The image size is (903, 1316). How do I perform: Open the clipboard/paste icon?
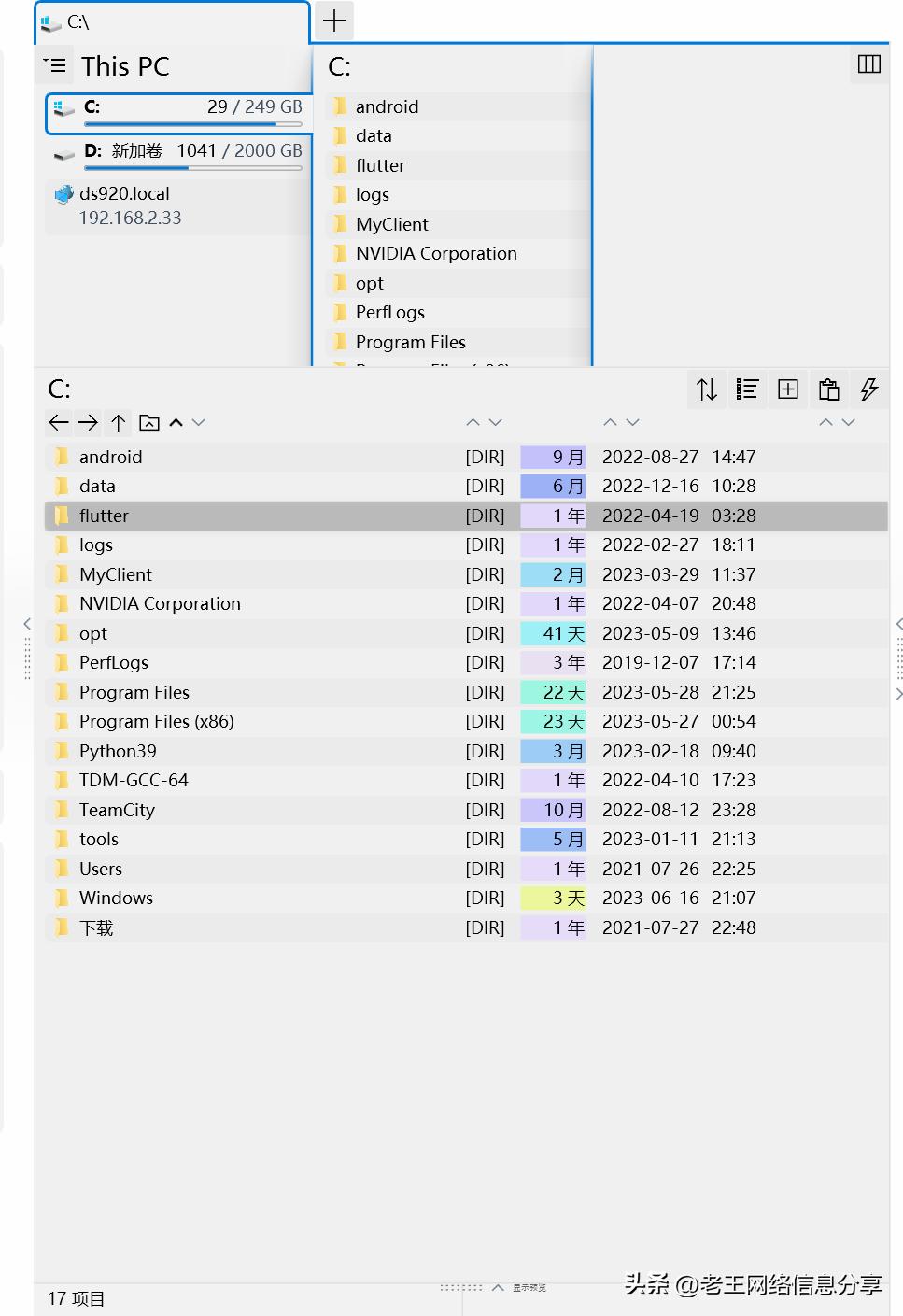pyautogui.click(x=828, y=389)
